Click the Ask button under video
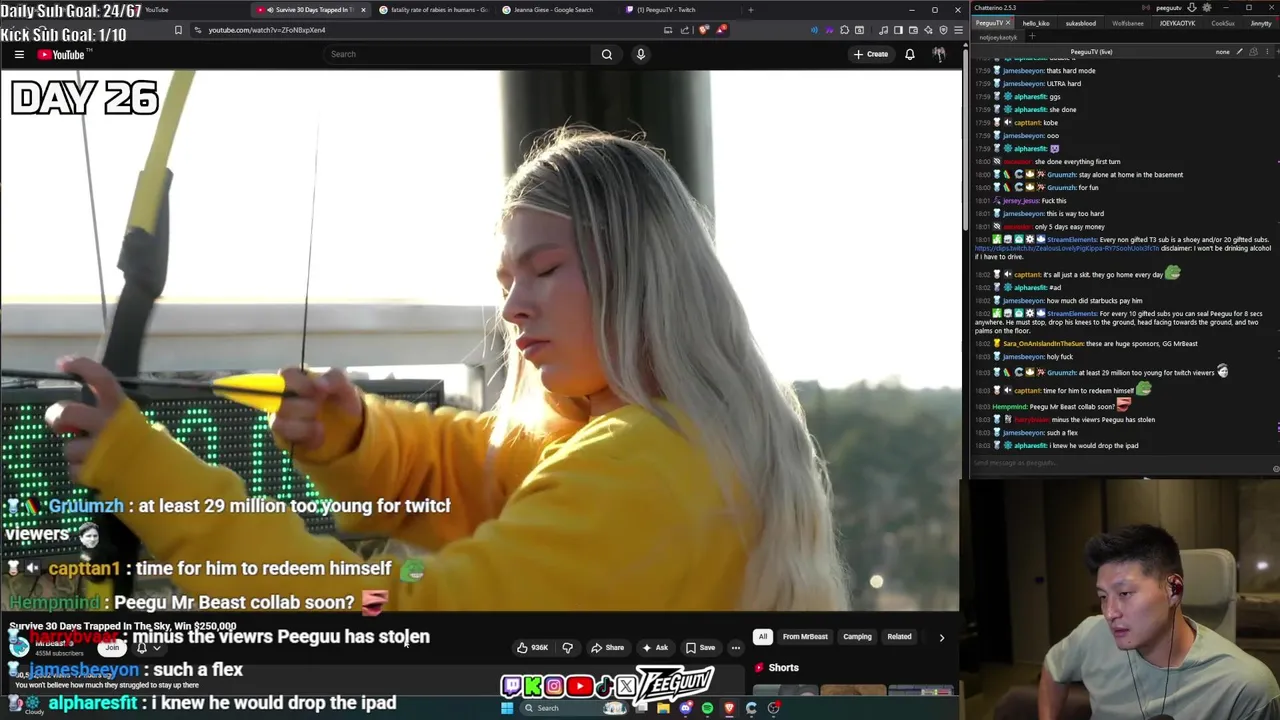Viewport: 1280px width, 720px height. coord(655,648)
